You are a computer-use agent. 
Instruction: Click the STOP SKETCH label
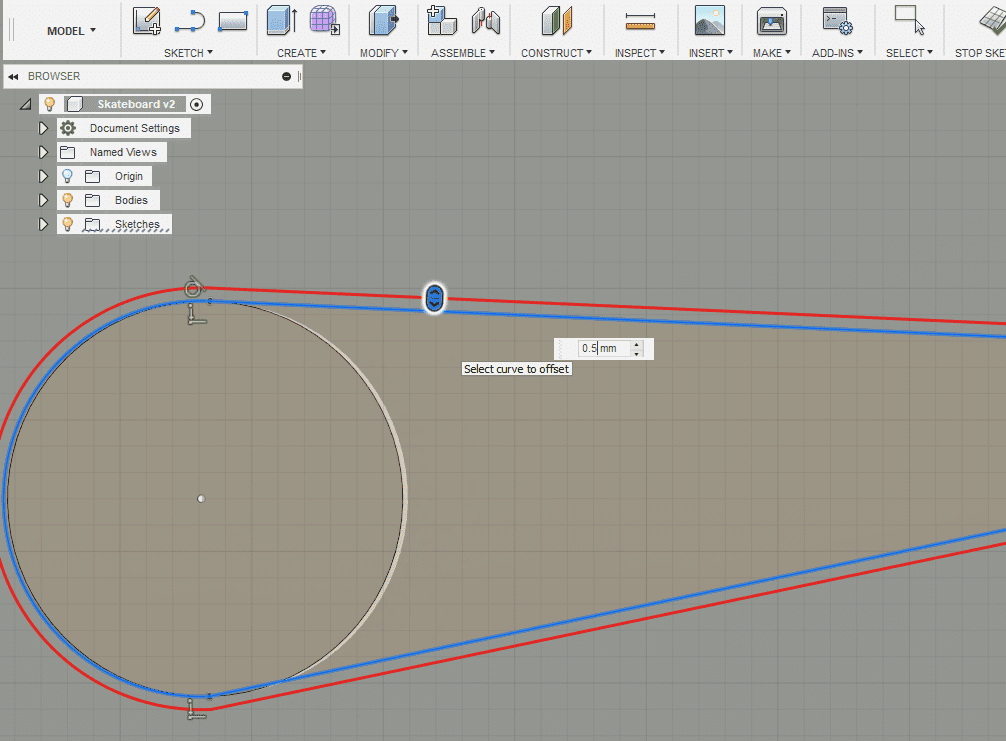pyautogui.click(x=980, y=53)
